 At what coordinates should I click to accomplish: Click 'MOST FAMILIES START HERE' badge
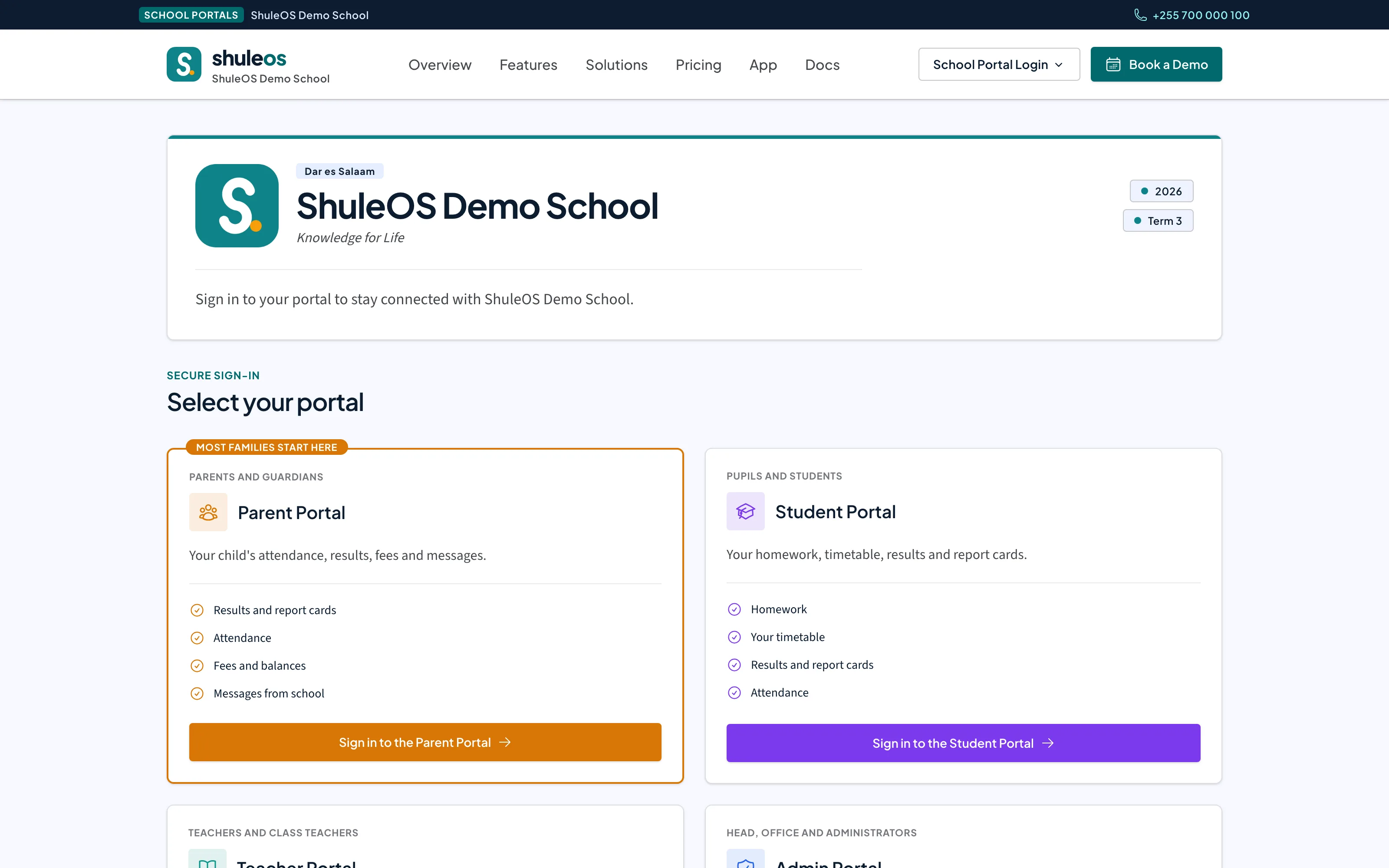click(267, 447)
